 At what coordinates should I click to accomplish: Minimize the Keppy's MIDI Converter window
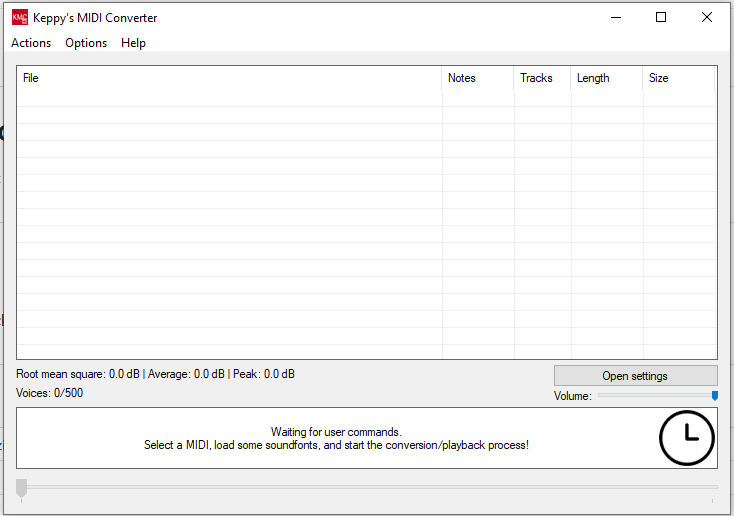[x=614, y=17]
